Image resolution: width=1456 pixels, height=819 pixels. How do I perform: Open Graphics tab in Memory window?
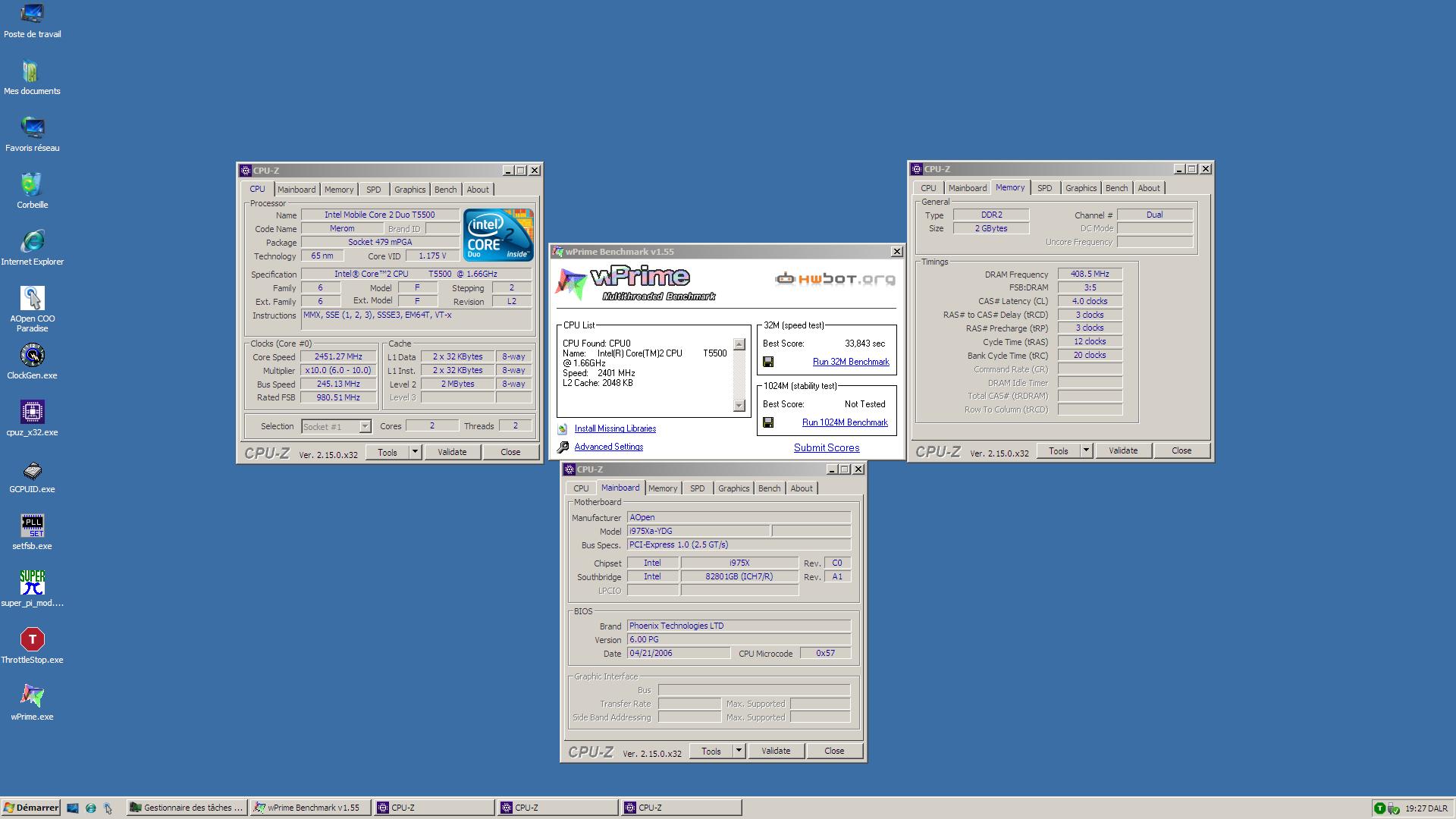(1081, 188)
